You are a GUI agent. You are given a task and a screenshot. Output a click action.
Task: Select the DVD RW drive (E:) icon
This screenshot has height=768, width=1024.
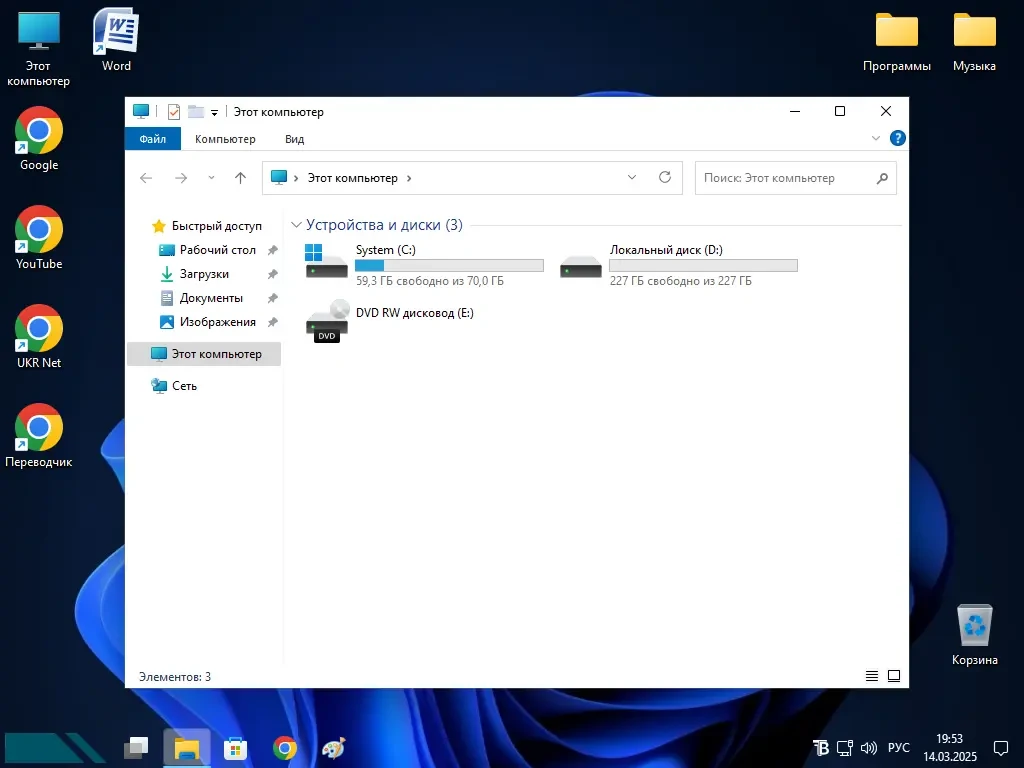(x=327, y=320)
